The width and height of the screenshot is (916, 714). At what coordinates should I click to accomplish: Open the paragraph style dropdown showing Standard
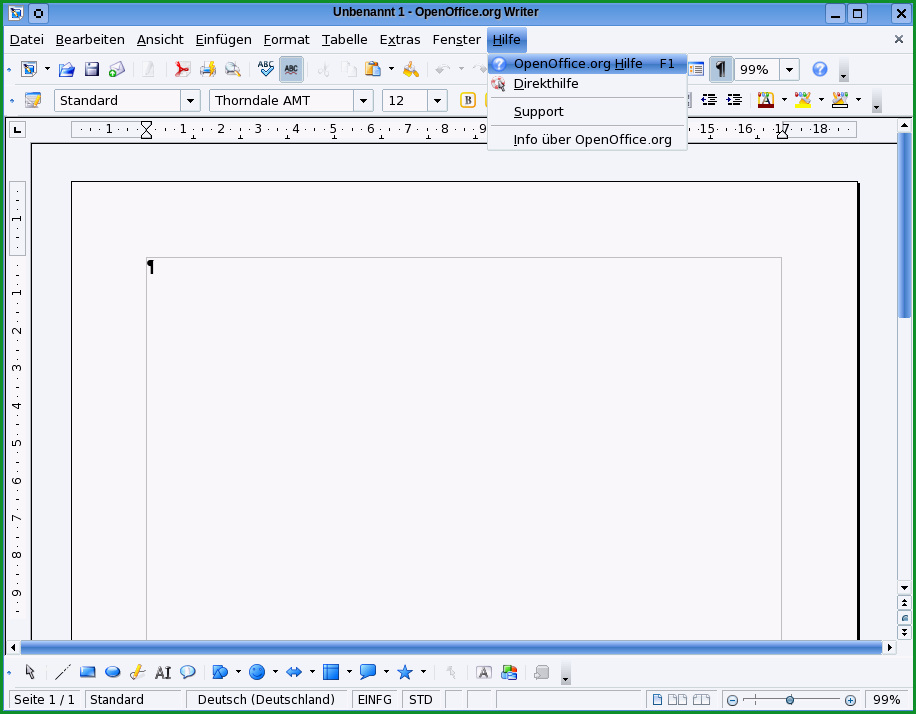point(190,100)
